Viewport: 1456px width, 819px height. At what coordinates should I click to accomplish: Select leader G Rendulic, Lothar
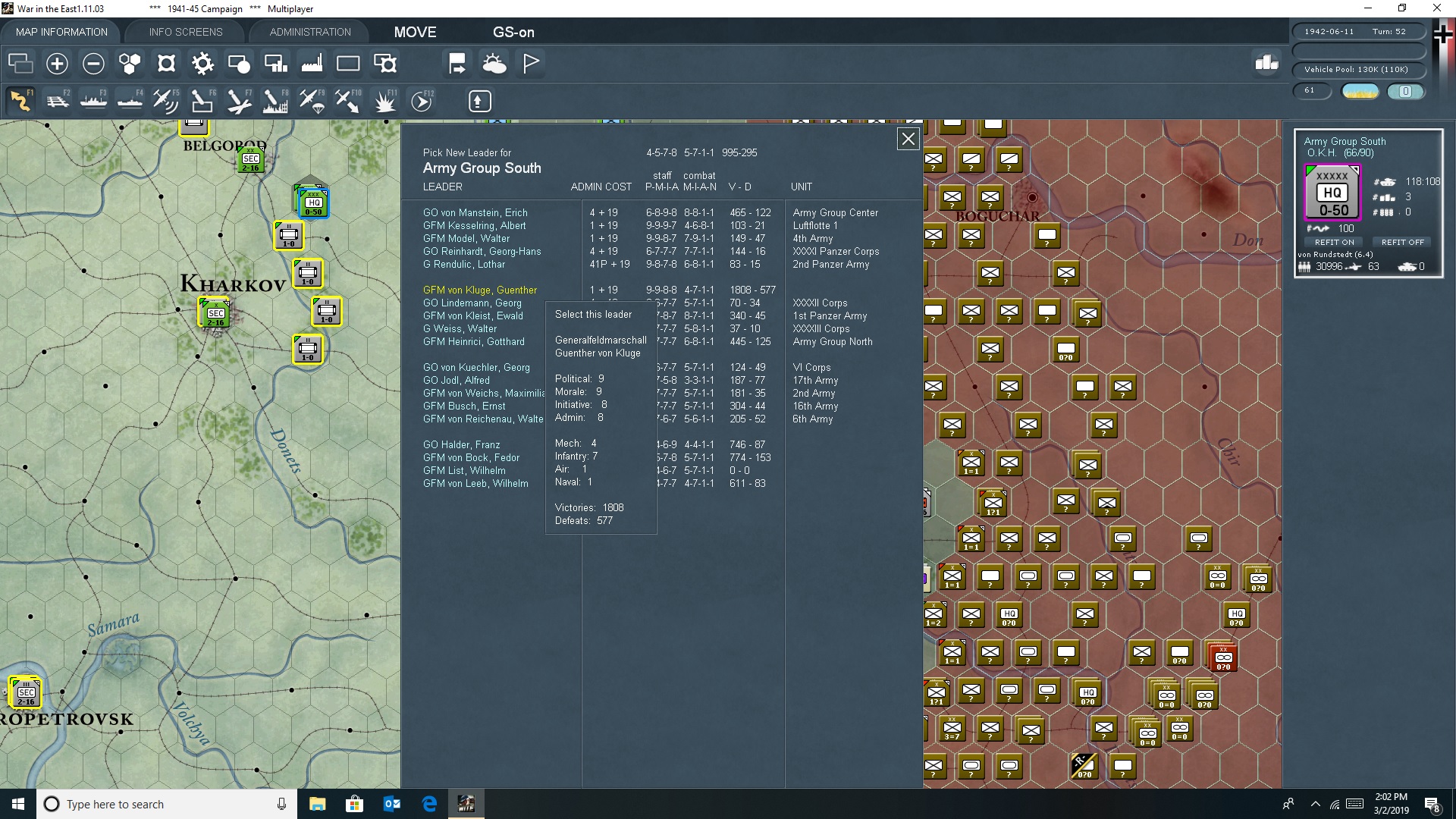(x=463, y=264)
